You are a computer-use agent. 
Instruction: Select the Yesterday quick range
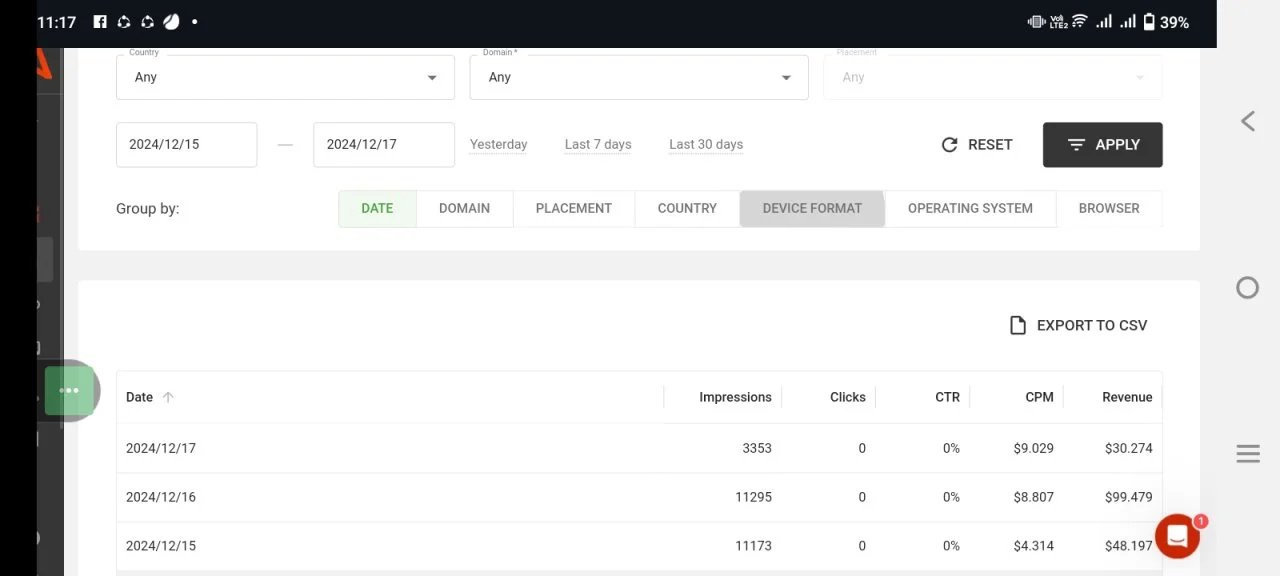[498, 144]
